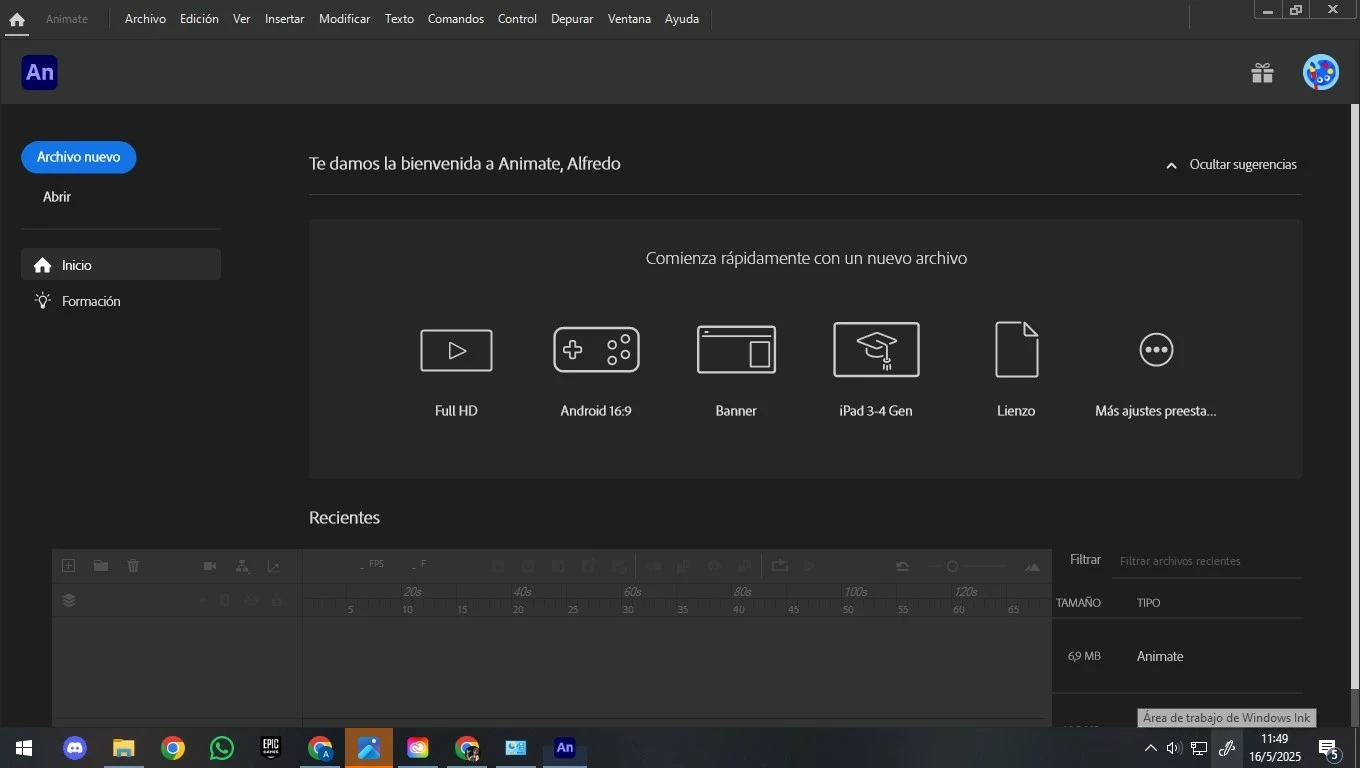1360x768 pixels.
Task: Click the Windows Ink workspace pen icon
Action: click(x=1226, y=748)
